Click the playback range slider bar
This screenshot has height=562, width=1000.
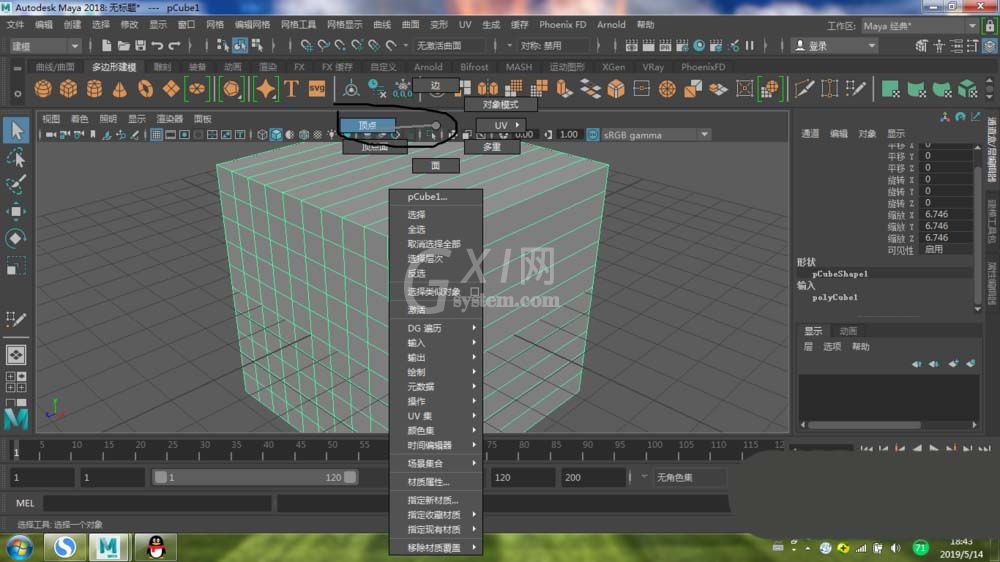tap(255, 477)
